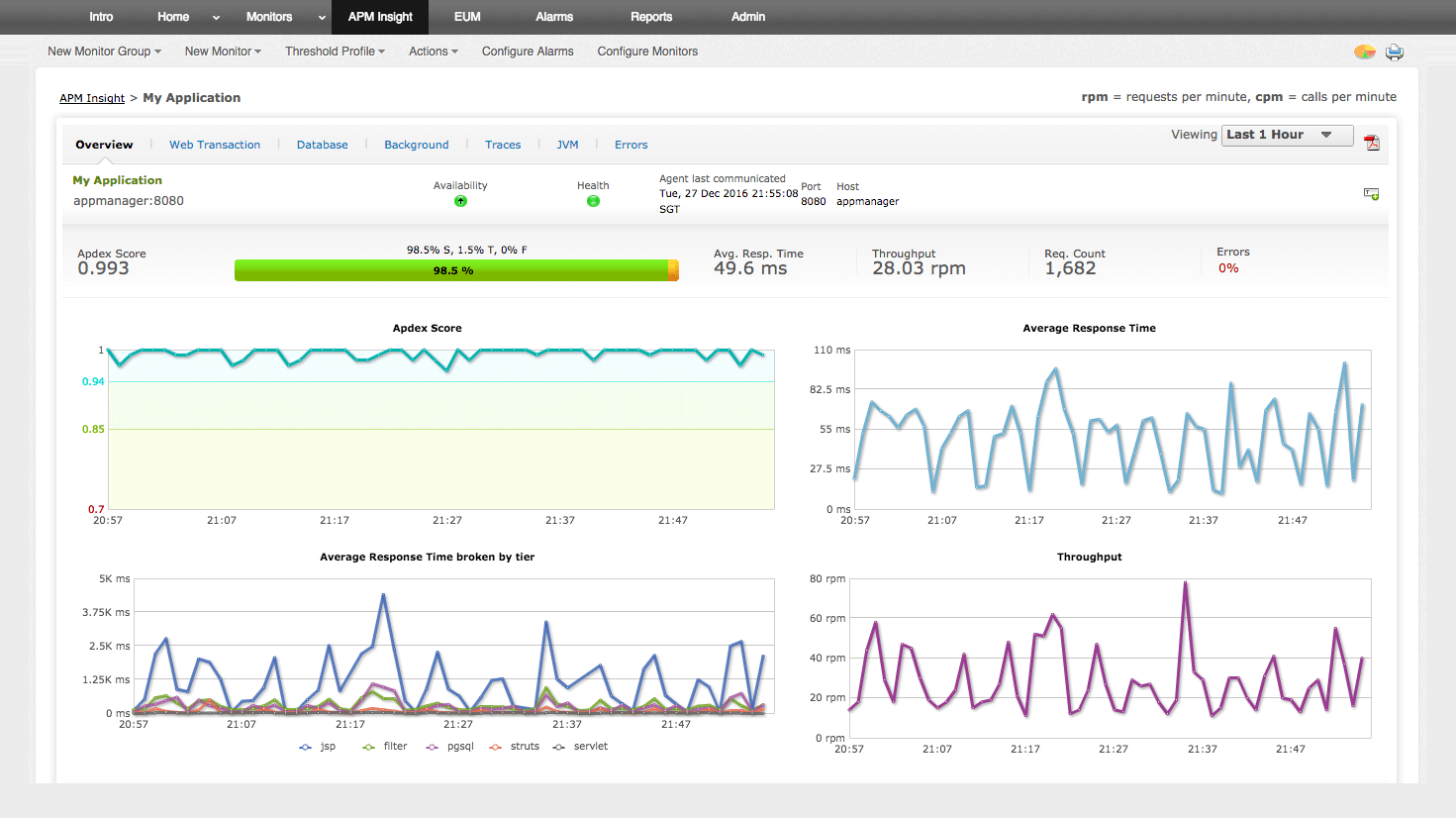Screen dimensions: 1456x818
Task: Export the overview as PDF
Action: pyautogui.click(x=1372, y=143)
